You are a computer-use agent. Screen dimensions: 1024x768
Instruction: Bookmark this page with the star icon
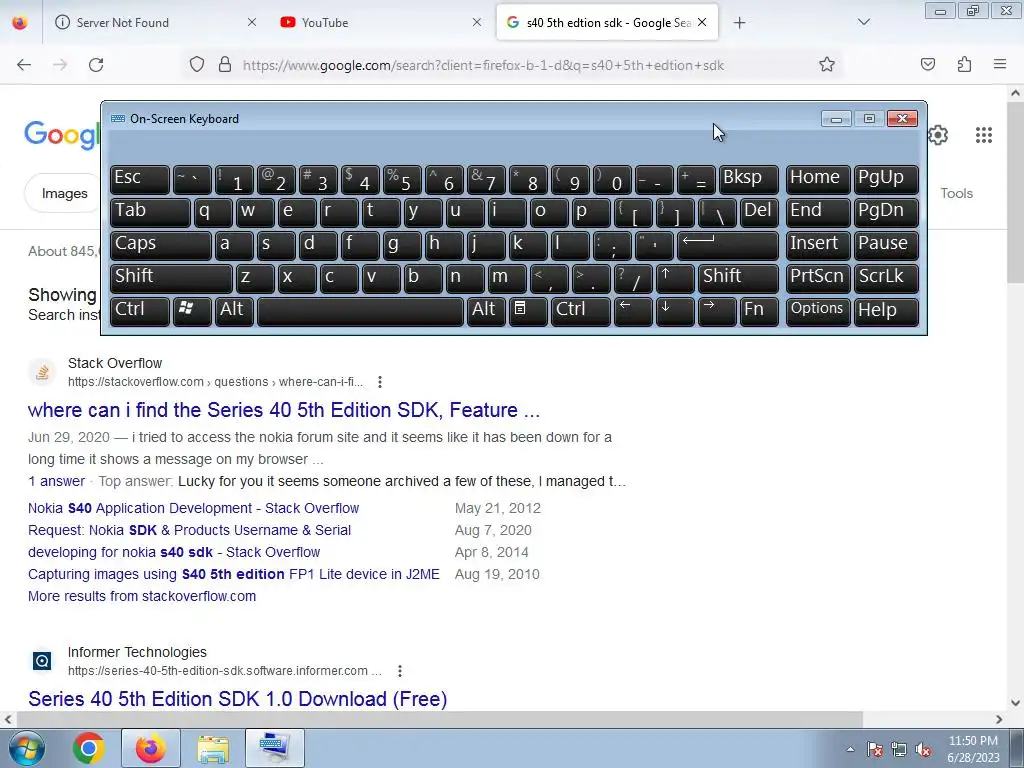point(827,65)
